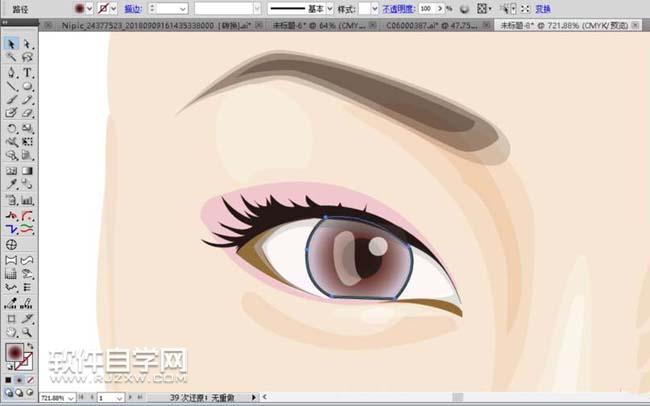Set paint mode to None
The image size is (650, 406).
point(30,380)
